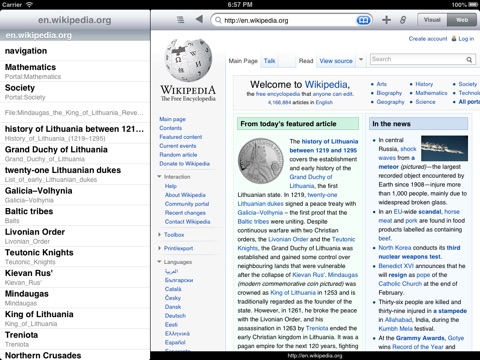480x360 pixels.
Task: Select history of Lithuania between 121… row
Action: pos(75,133)
